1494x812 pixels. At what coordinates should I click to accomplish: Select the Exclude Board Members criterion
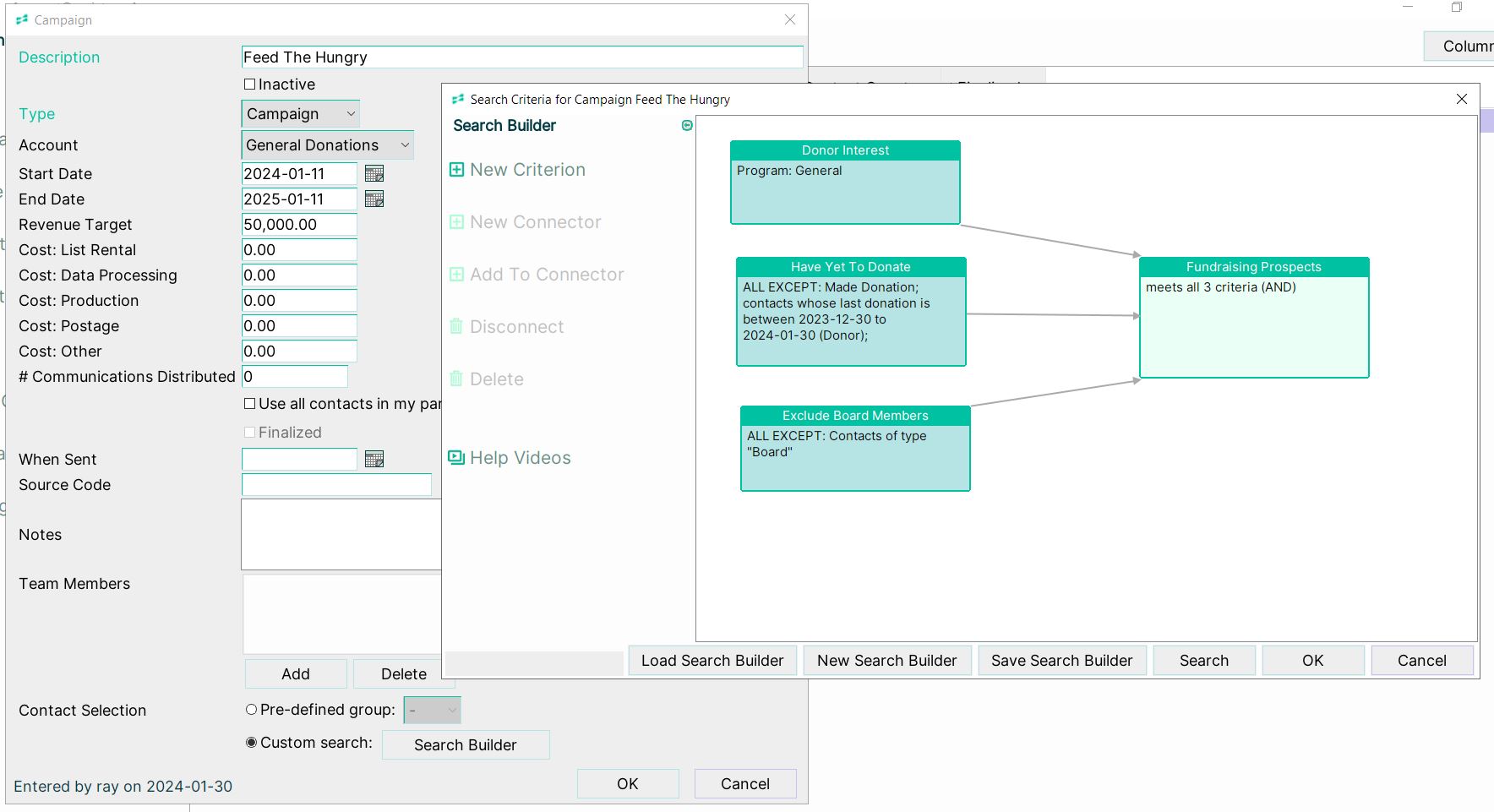point(855,449)
